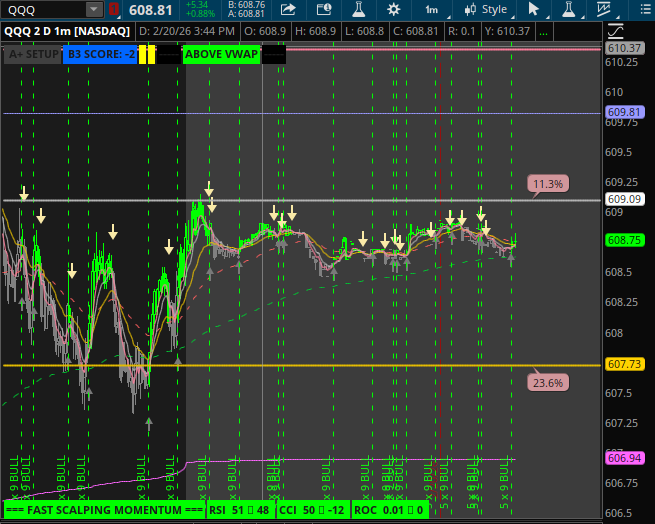This screenshot has height=524, width=655.
Task: Click the red link icon beside the symbol
Action: point(112,10)
